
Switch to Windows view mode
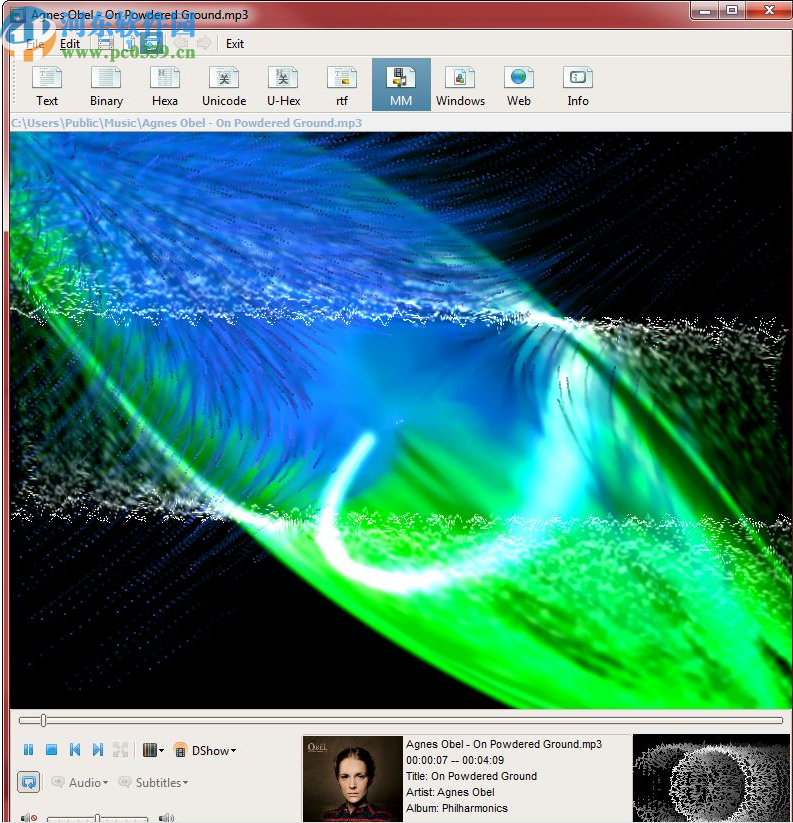[460, 85]
